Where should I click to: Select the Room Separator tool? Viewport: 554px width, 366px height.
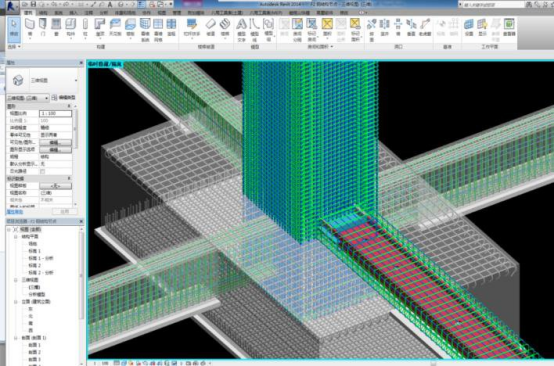click(297, 30)
